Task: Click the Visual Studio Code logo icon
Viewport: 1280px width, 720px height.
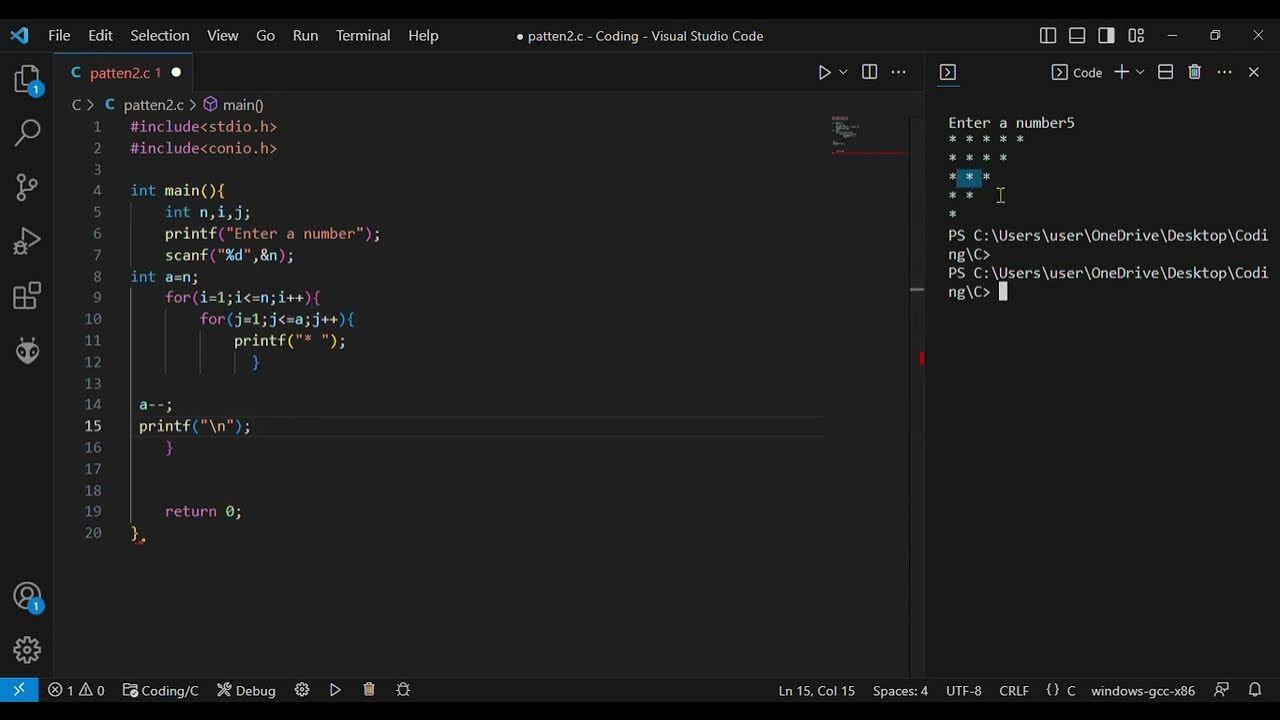Action: click(19, 35)
